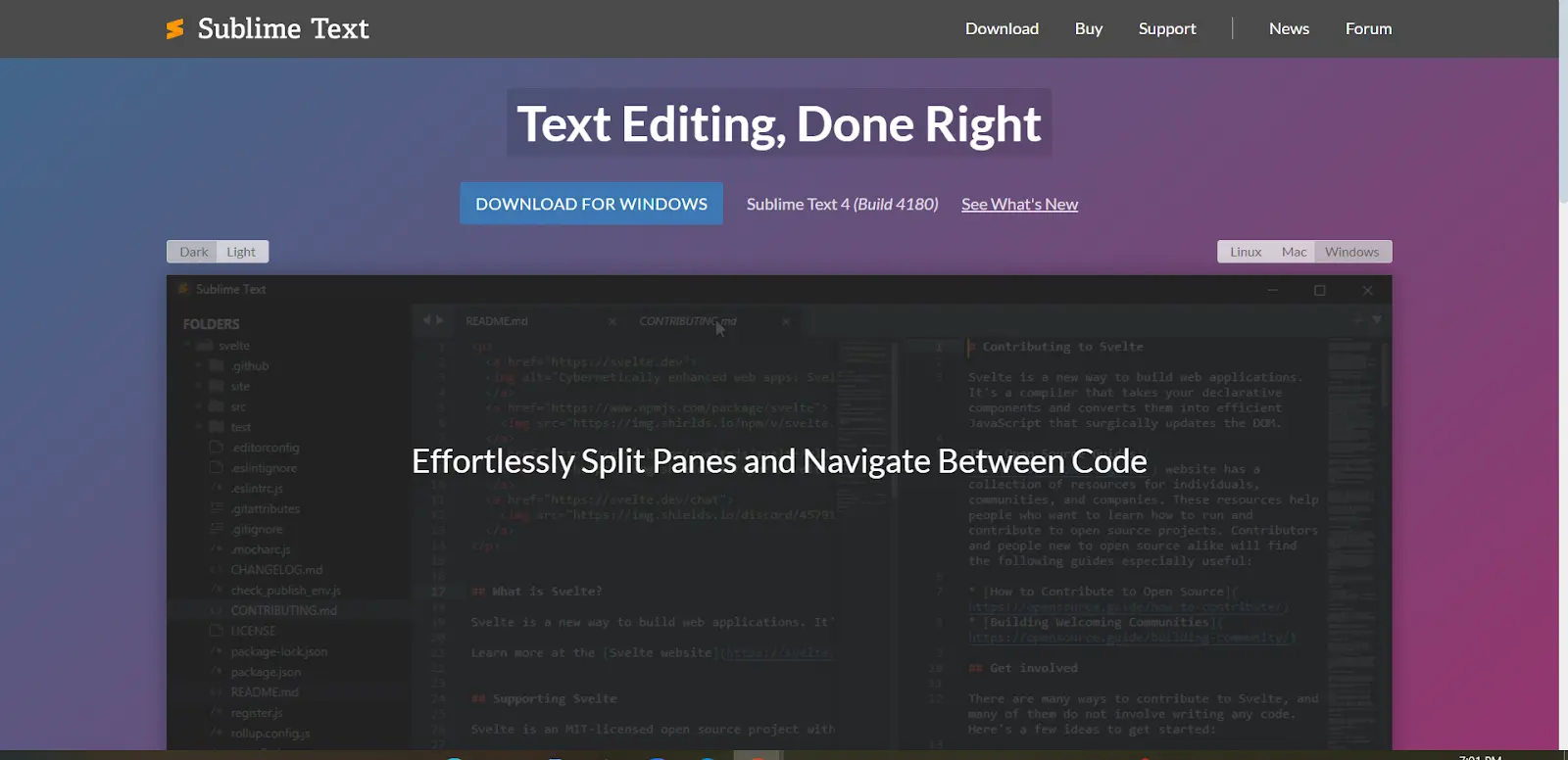The height and width of the screenshot is (760, 1568).
Task: Open the tab list dropdown arrow
Action: pos(1377,320)
